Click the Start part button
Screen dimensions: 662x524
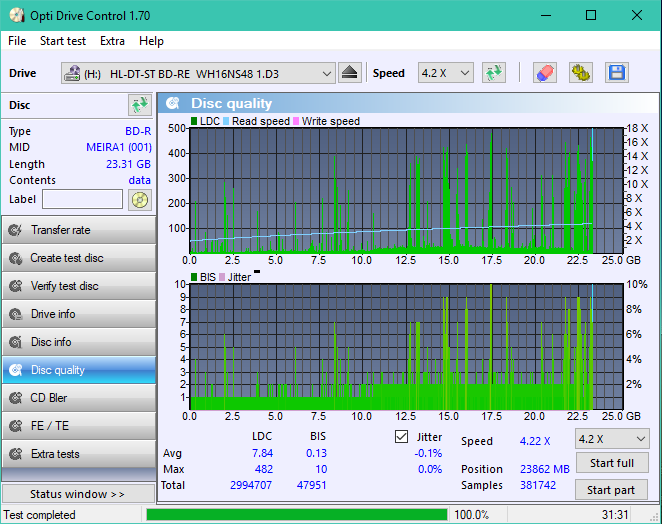click(611, 490)
